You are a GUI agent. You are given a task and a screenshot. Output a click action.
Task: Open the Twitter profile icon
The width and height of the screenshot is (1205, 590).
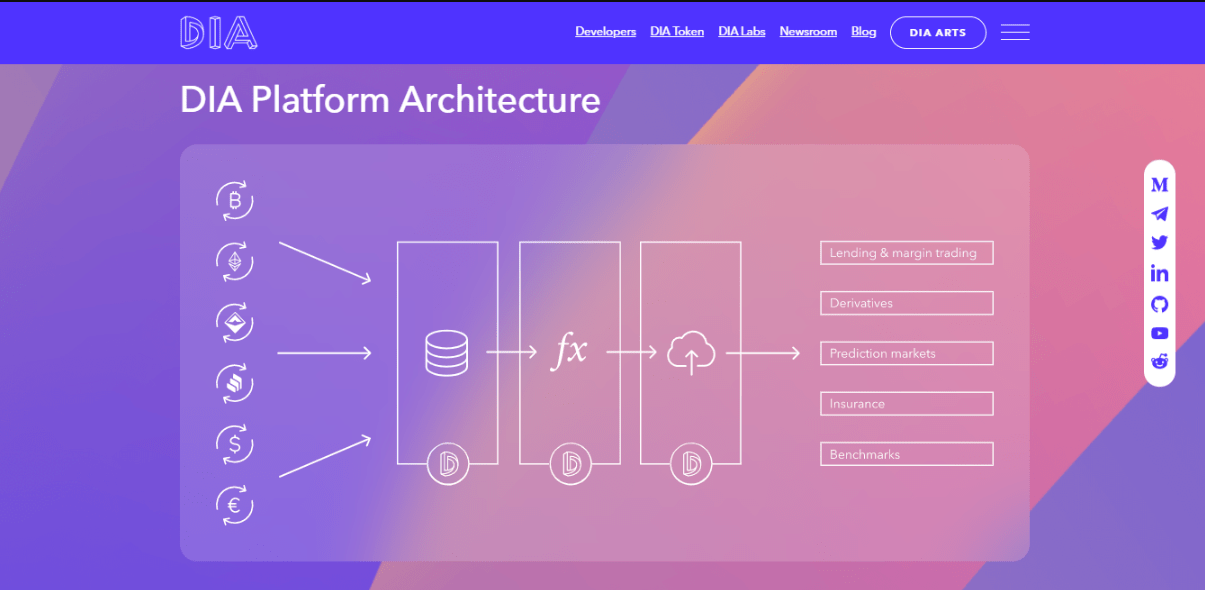(x=1159, y=242)
